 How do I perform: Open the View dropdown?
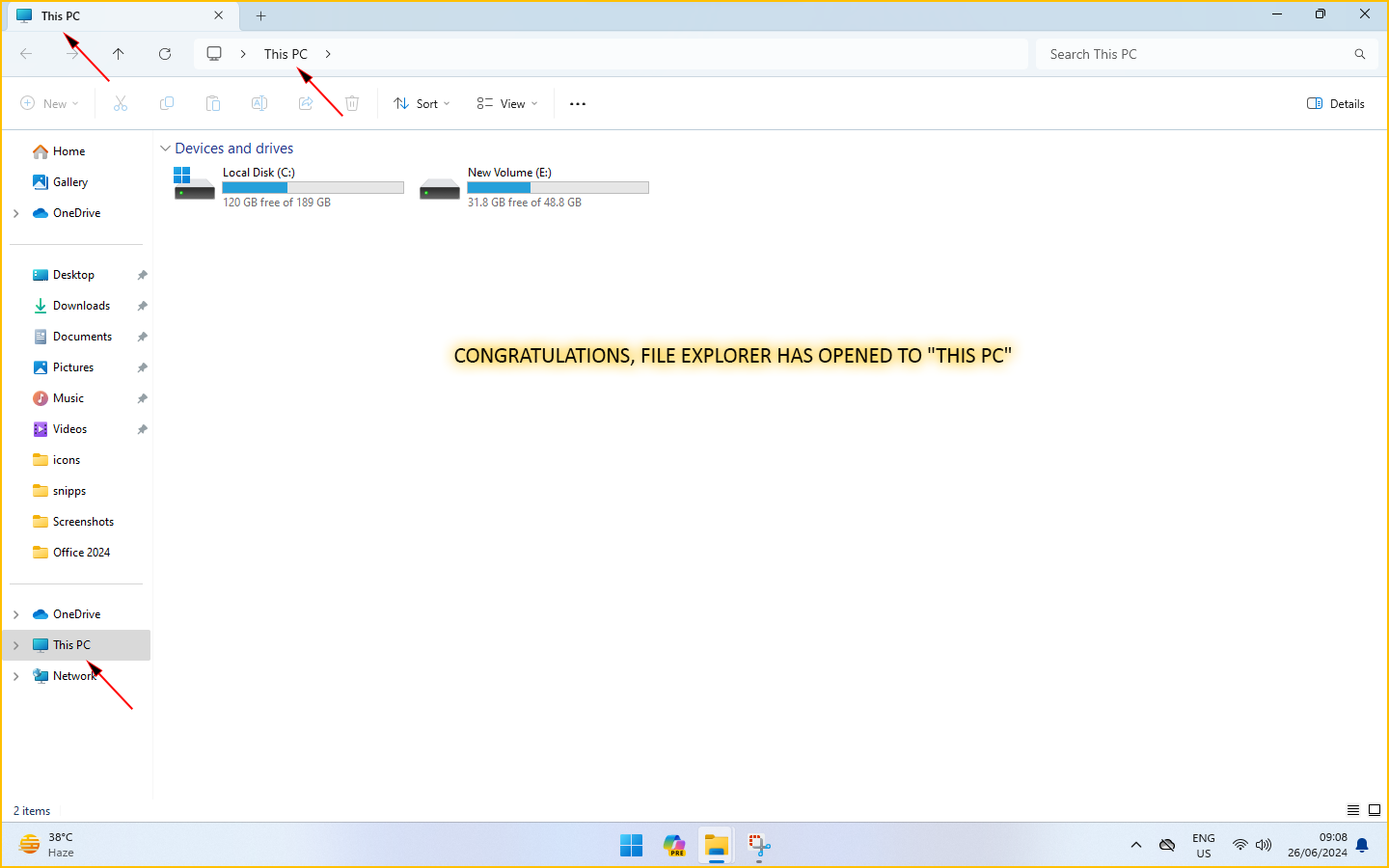(x=507, y=104)
